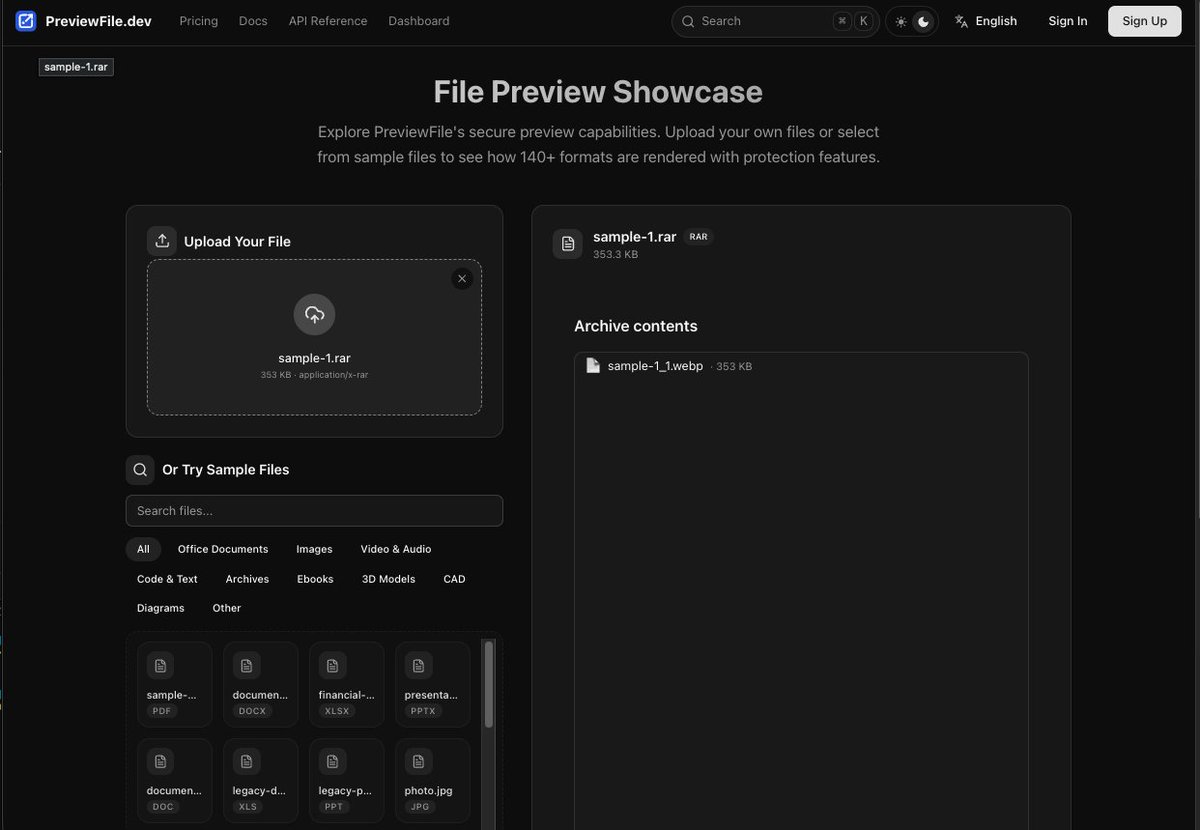The height and width of the screenshot is (830, 1200).
Task: Click the Or Try Sample Files heading
Action: click(226, 469)
